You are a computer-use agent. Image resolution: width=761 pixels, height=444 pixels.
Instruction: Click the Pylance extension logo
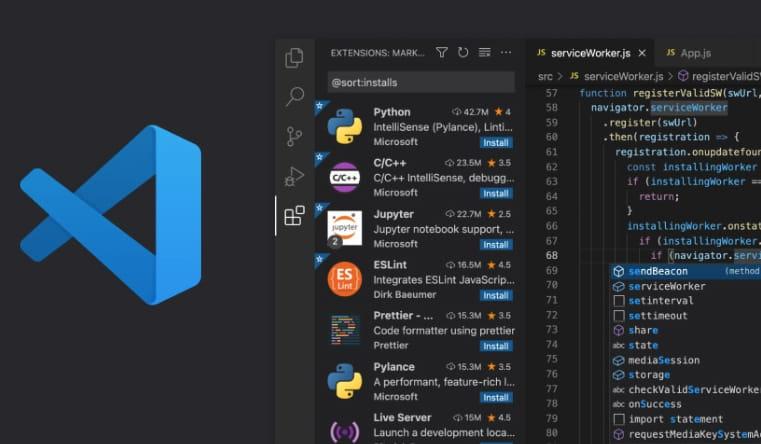[x=345, y=381]
